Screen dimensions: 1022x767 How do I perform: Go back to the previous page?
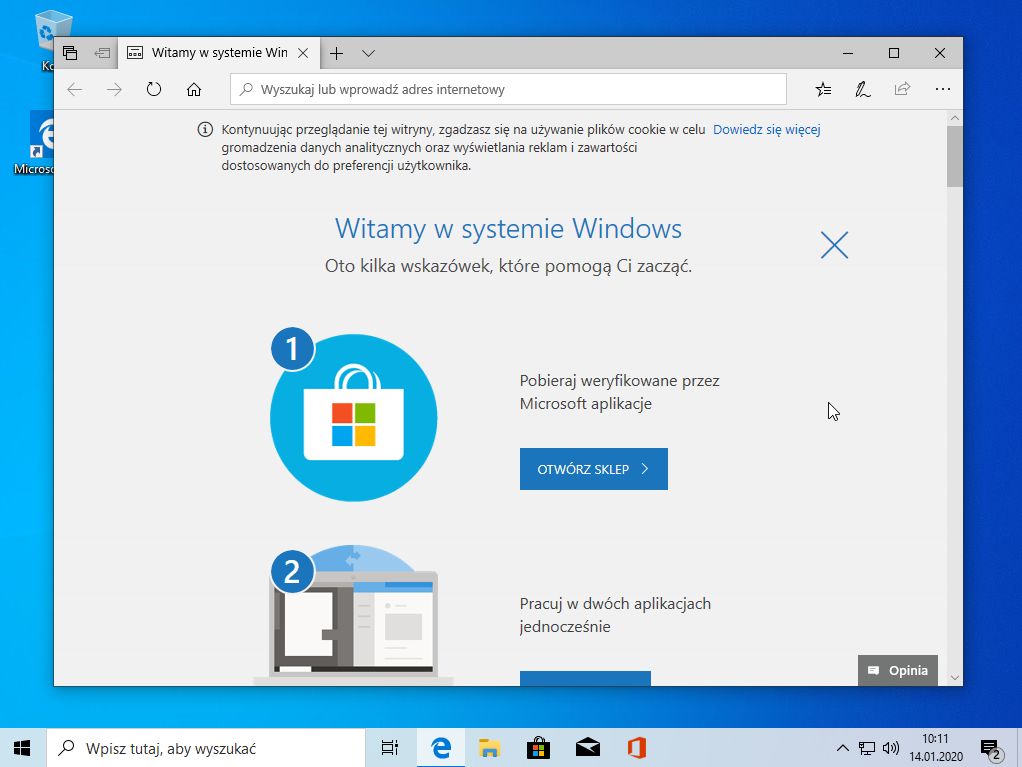[75, 89]
